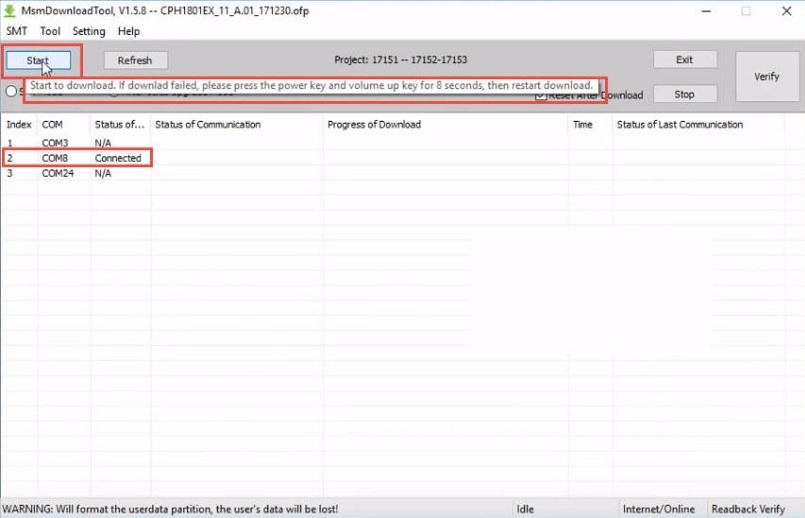Open the Tool menu
The width and height of the screenshot is (805, 518).
50,31
